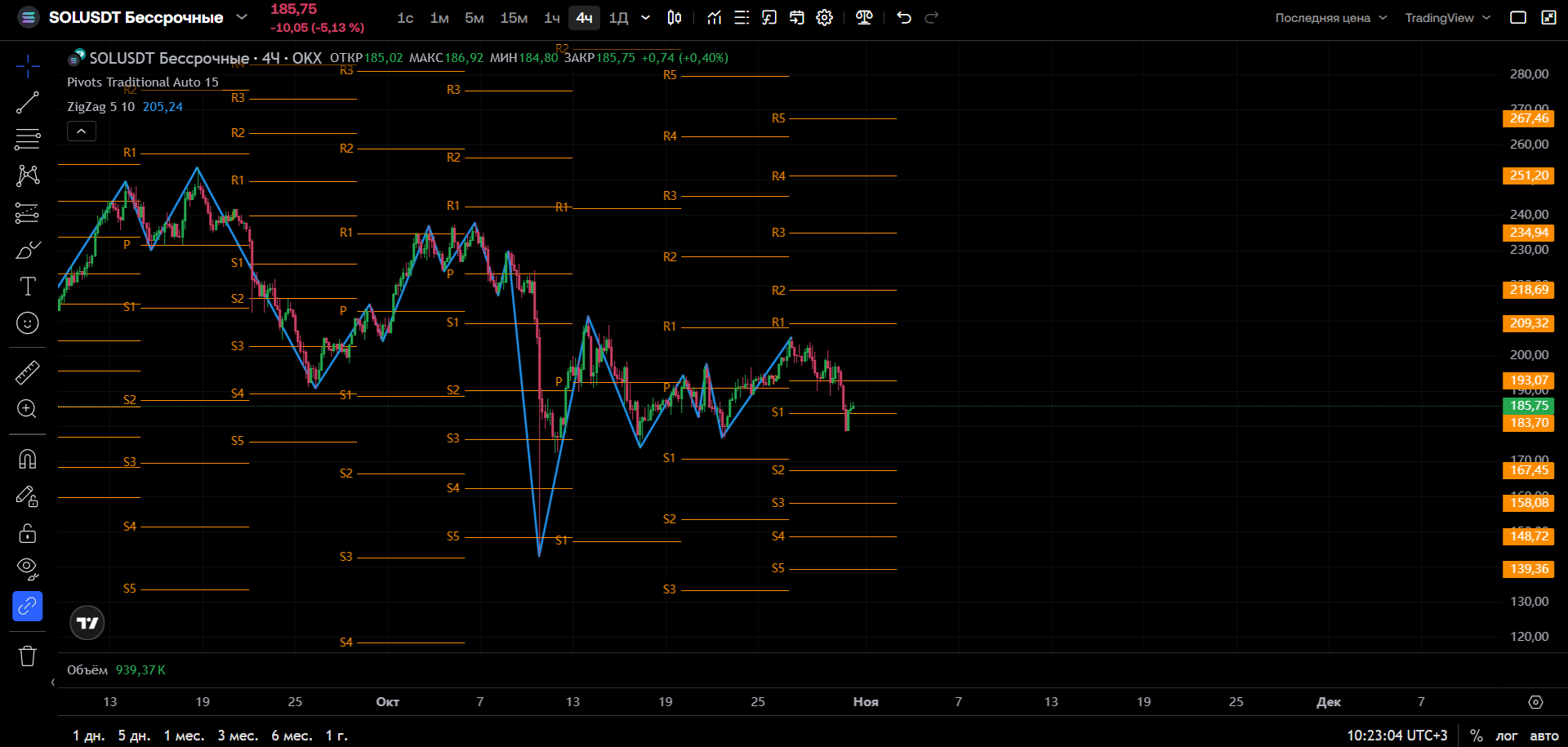
Task: Switch to the 1Д timeframe
Action: [619, 18]
